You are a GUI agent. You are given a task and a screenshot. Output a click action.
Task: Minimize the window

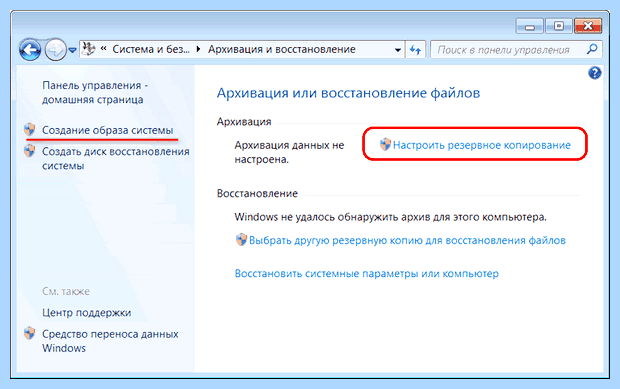point(530,26)
